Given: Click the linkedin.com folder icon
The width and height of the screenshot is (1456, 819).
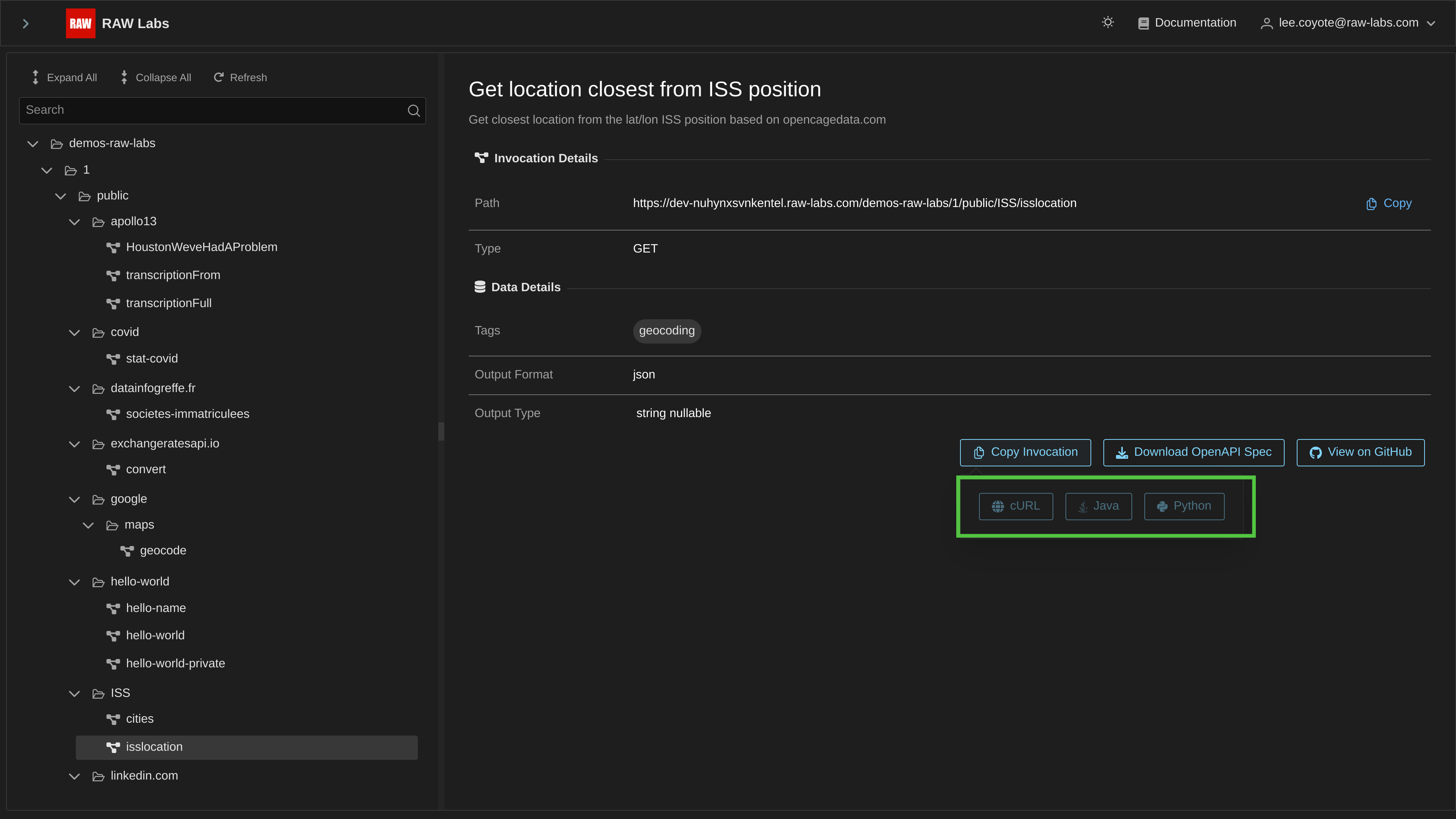Looking at the screenshot, I should coord(98,777).
